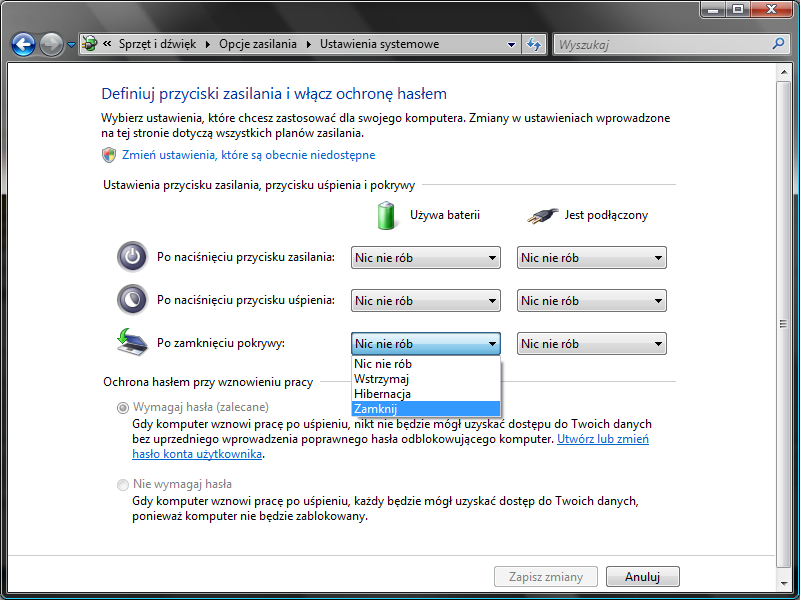
Task: Click the 'Używa baterii' column label
Action: [x=445, y=215]
